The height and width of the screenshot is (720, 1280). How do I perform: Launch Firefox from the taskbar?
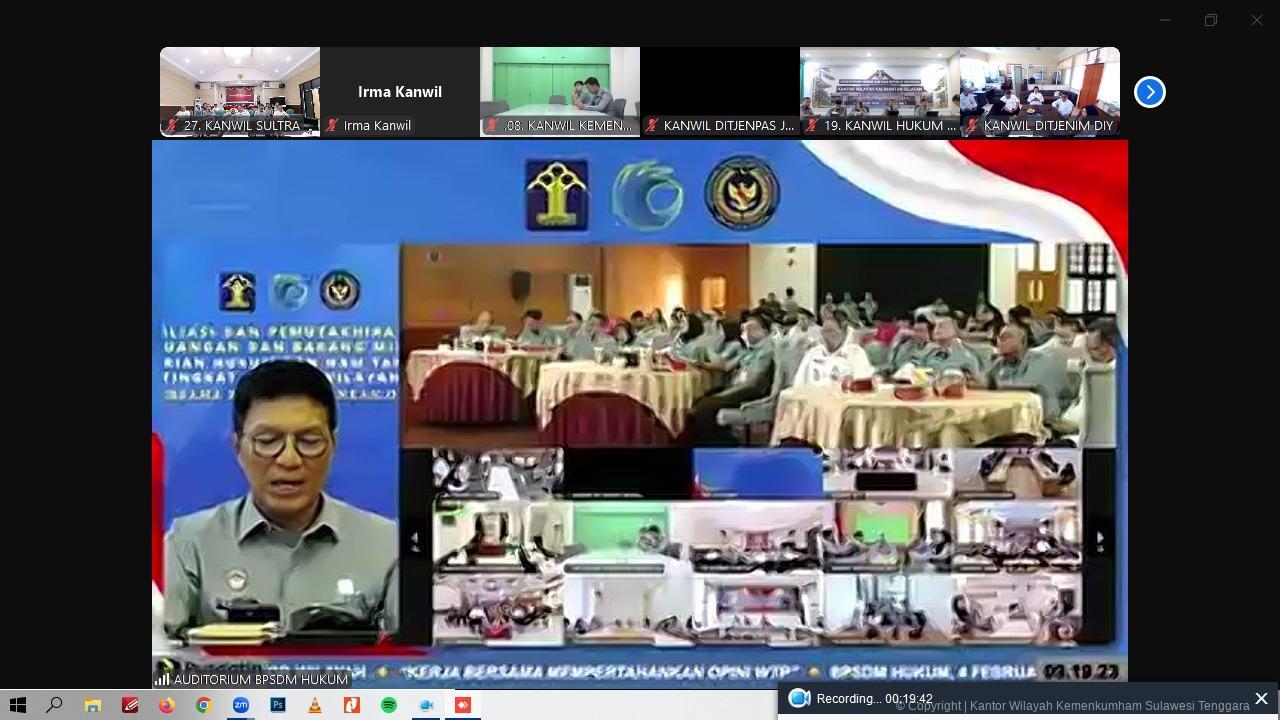pyautogui.click(x=166, y=705)
